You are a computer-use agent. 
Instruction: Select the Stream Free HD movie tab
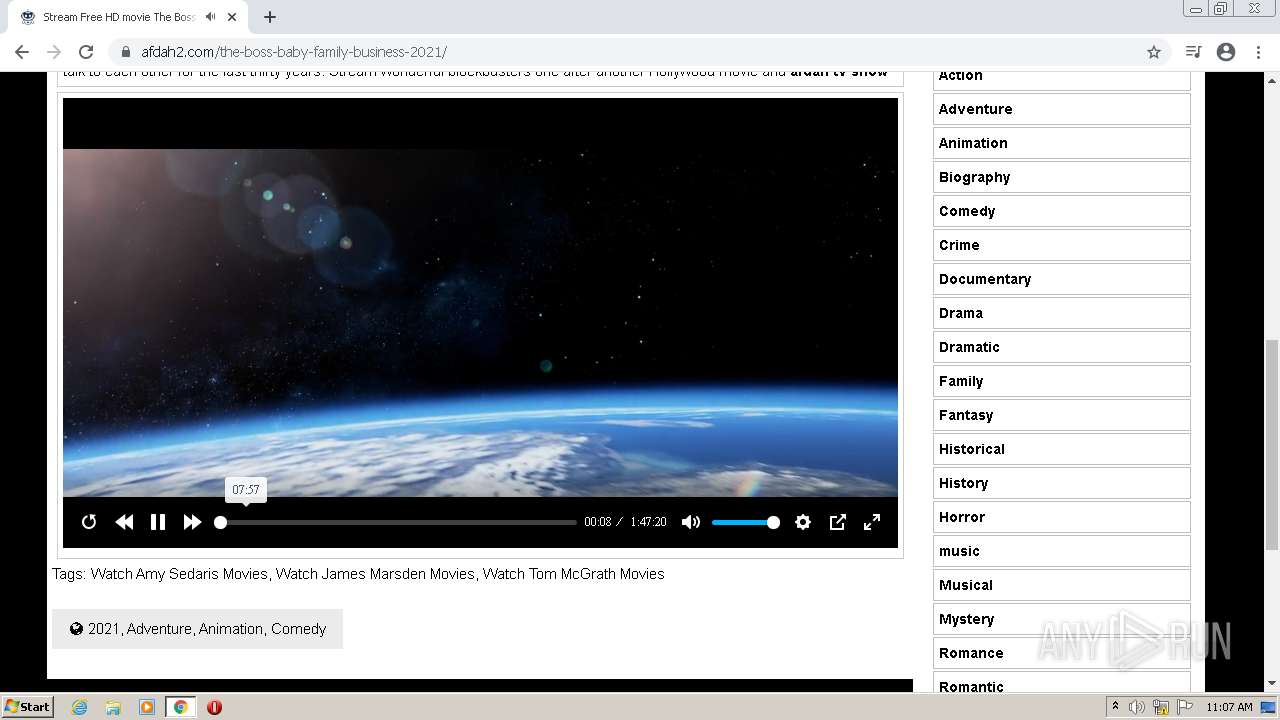click(x=128, y=17)
